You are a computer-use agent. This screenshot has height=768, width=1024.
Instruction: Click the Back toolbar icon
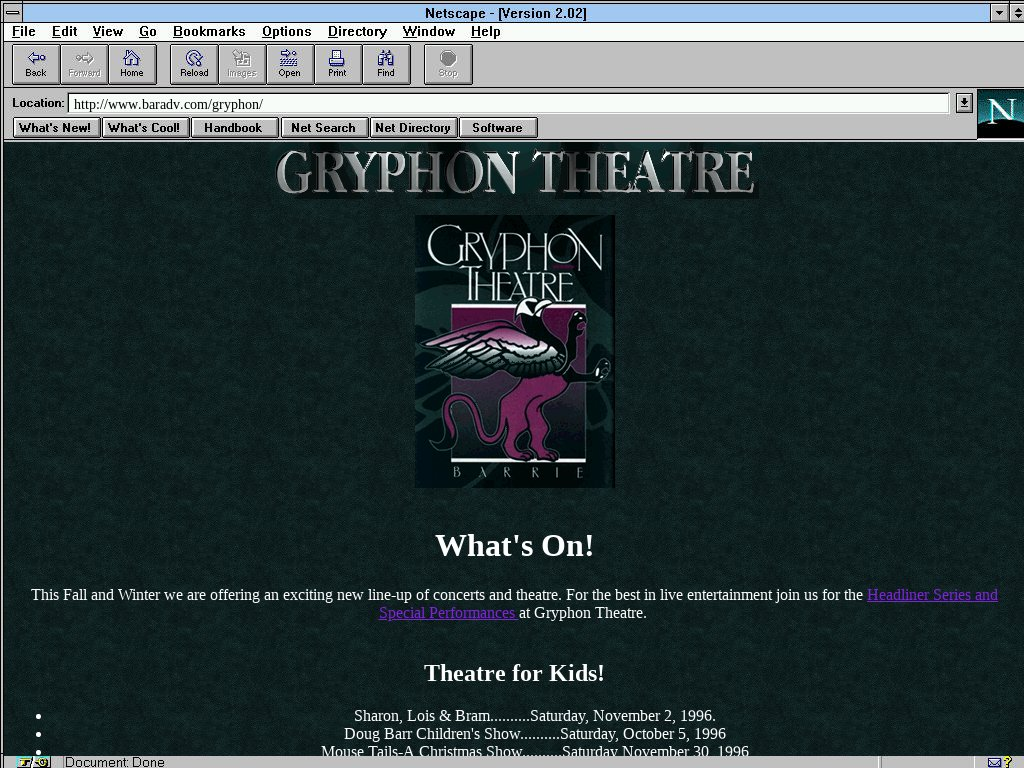pos(36,64)
